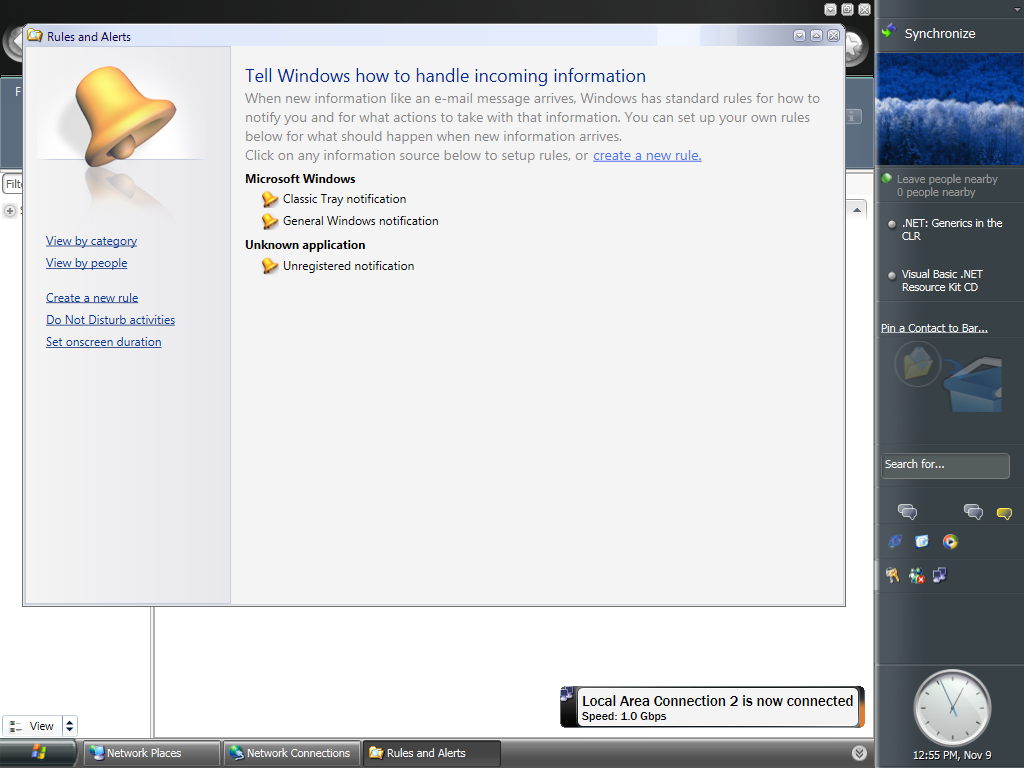Switch to Network Places taskbar item
The height and width of the screenshot is (768, 1024).
[151, 753]
